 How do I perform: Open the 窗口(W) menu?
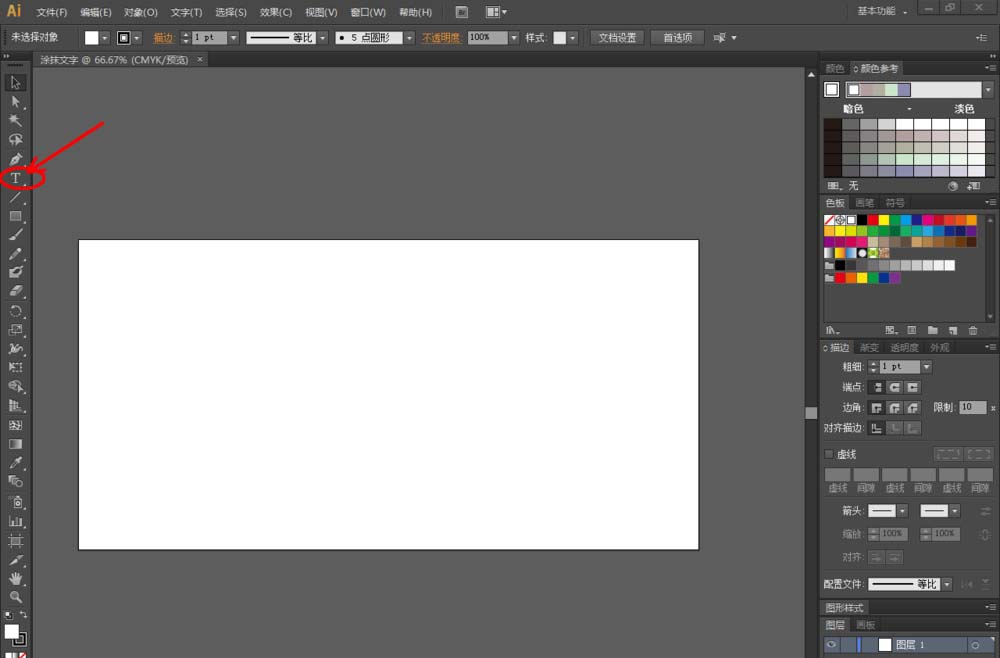point(368,12)
